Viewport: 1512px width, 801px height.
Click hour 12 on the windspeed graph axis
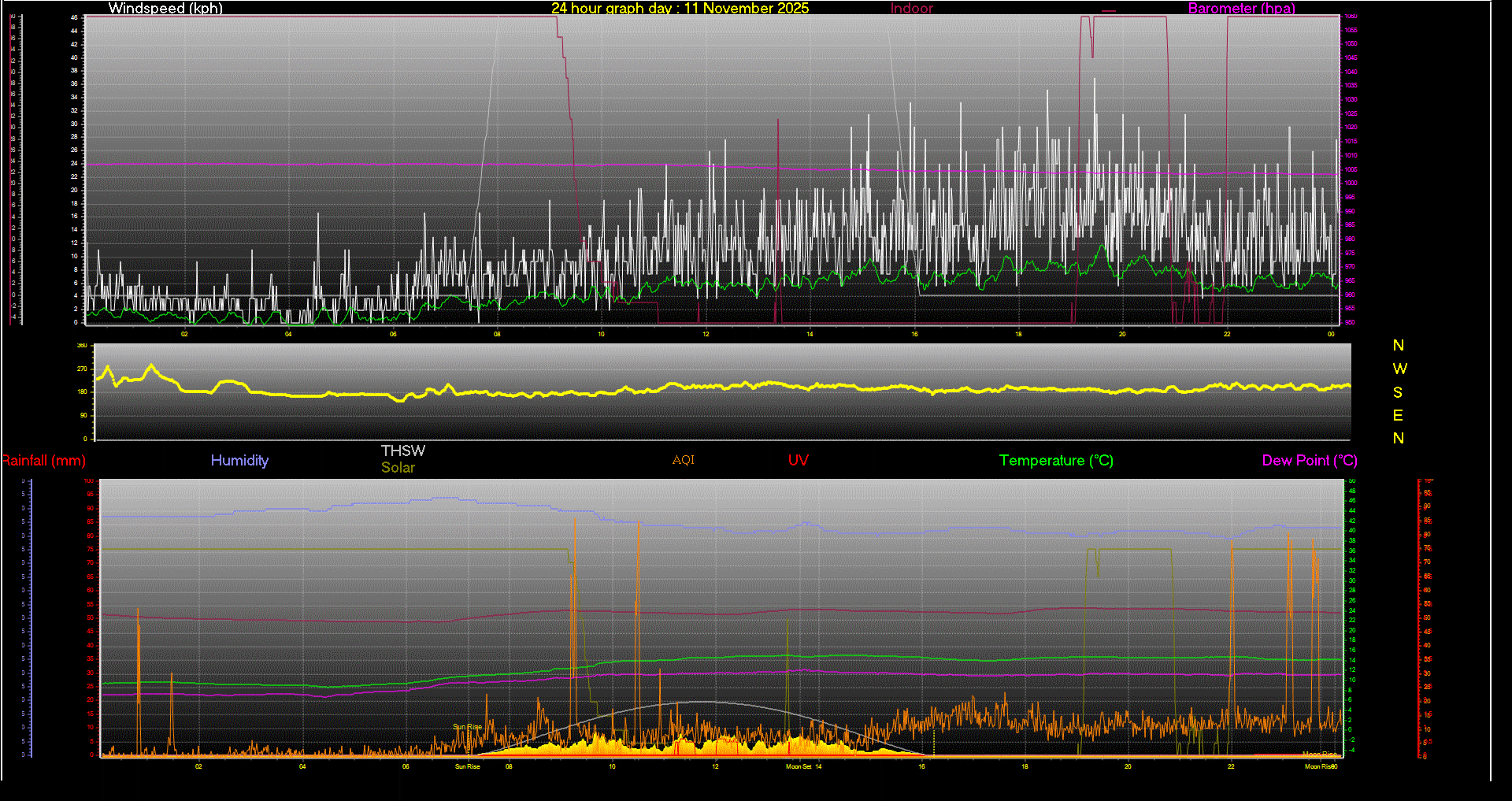[x=706, y=334]
